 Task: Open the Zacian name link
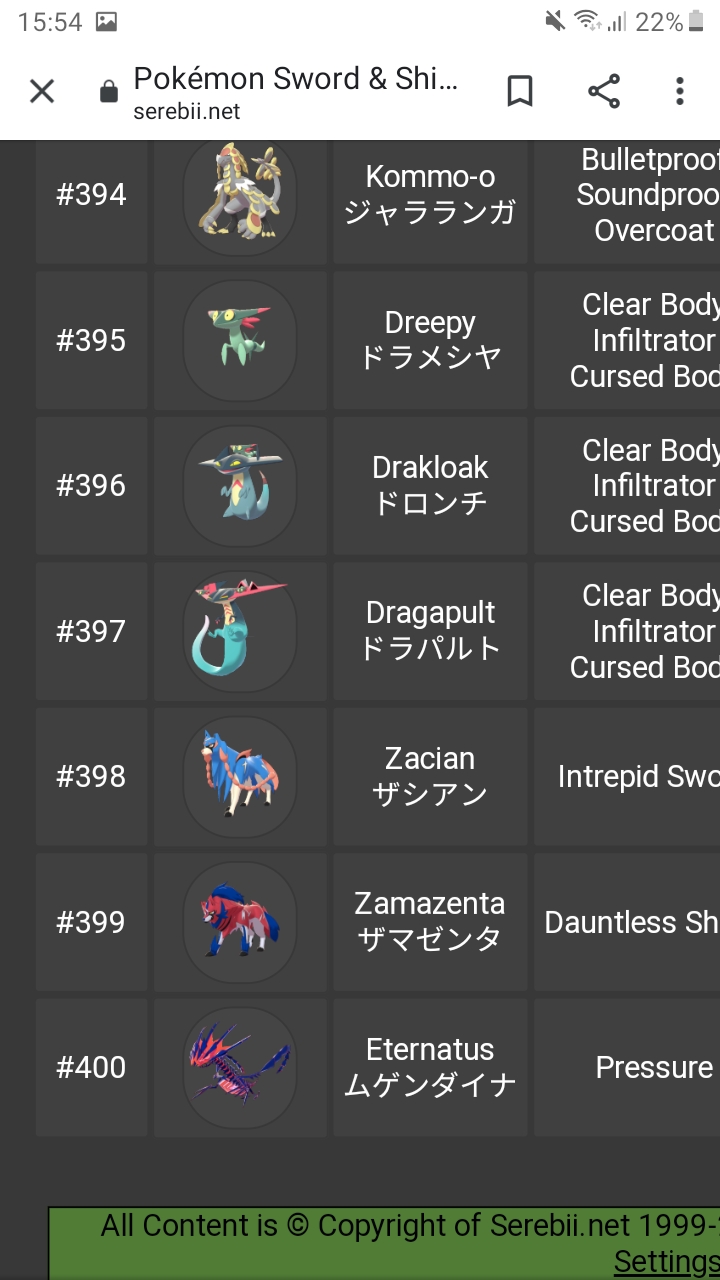(430, 759)
